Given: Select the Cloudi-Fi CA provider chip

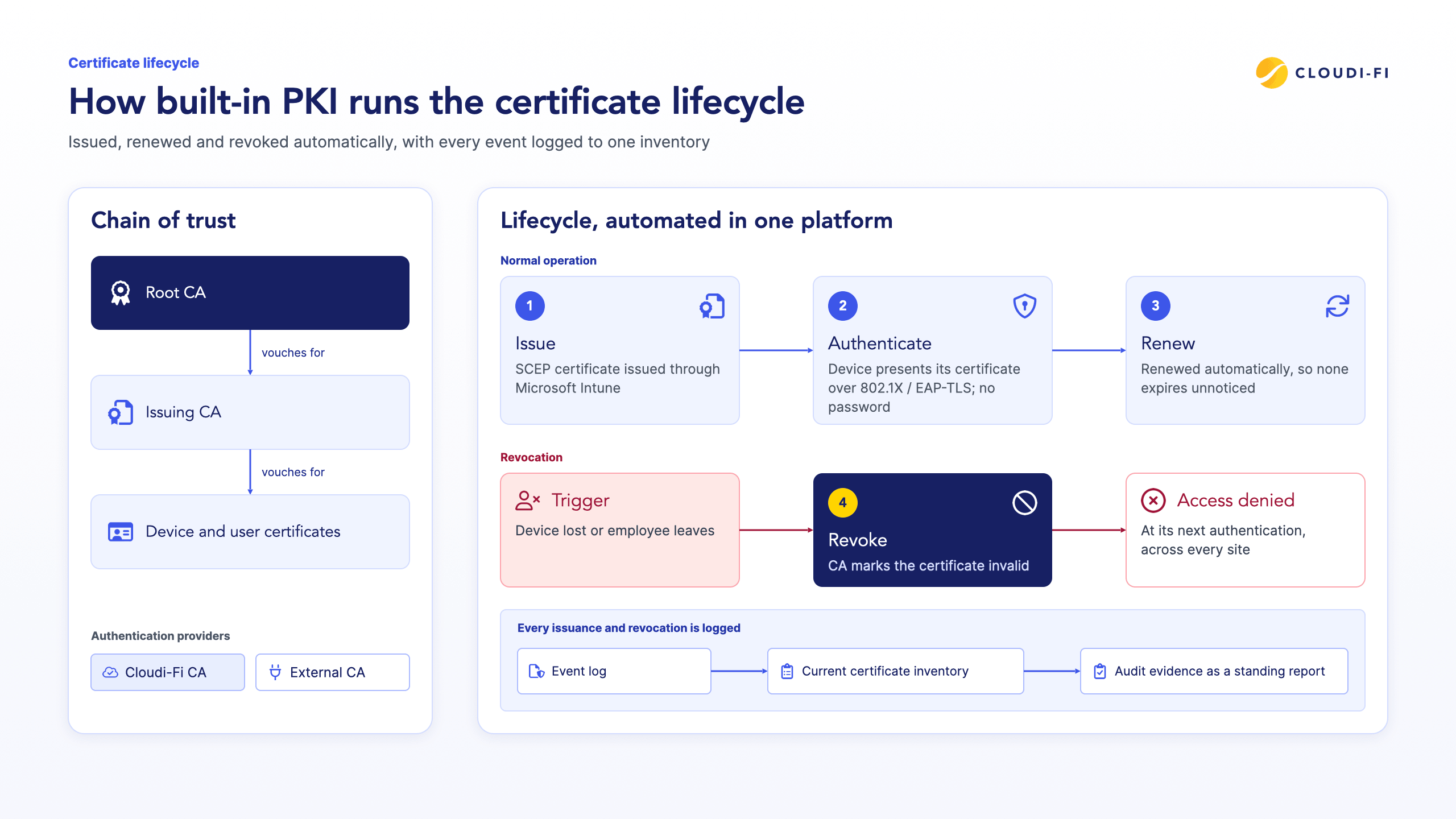Looking at the screenshot, I should (168, 672).
